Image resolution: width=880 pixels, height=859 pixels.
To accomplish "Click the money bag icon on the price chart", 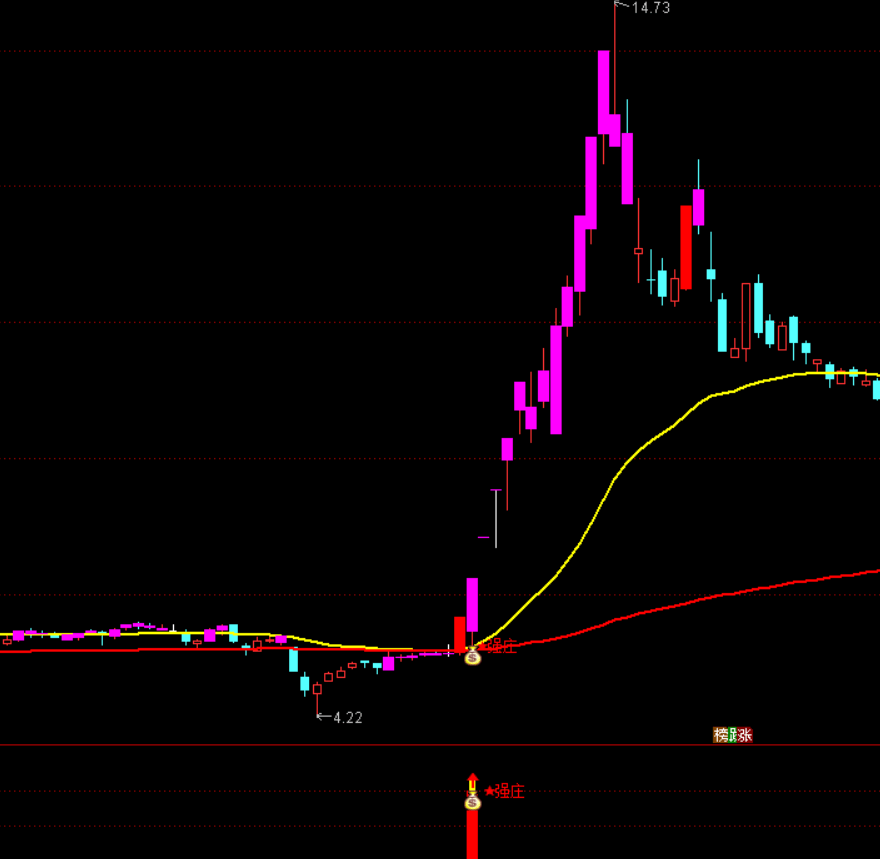I will coord(472,656).
